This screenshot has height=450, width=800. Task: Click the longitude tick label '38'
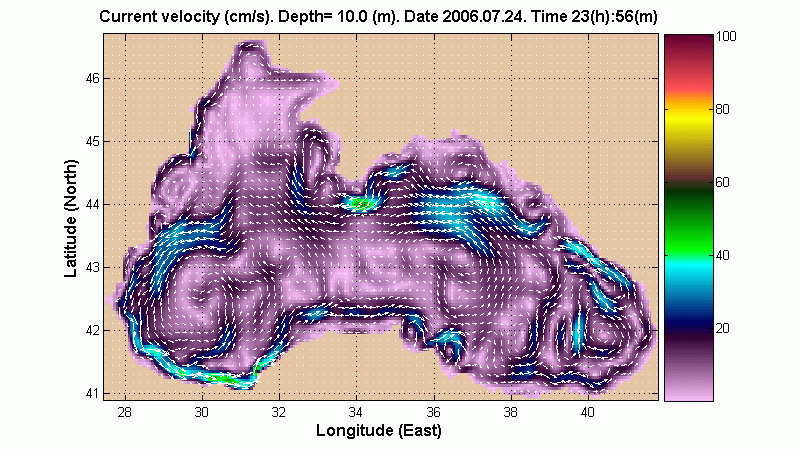[x=511, y=412]
